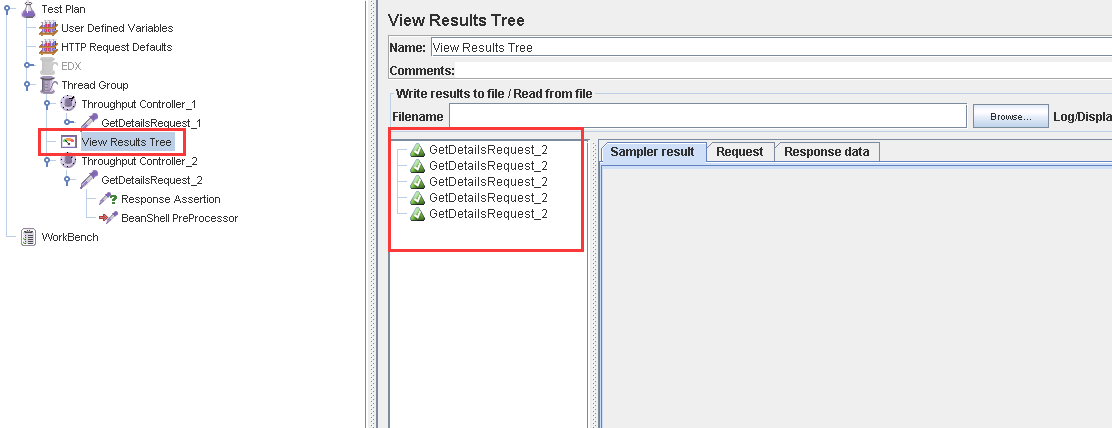Collapse the Throughput Controller_1 node

point(48,104)
